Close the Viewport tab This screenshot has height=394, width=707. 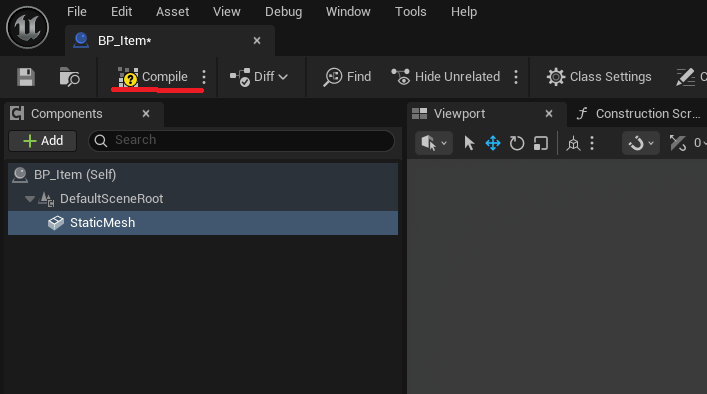click(x=549, y=114)
